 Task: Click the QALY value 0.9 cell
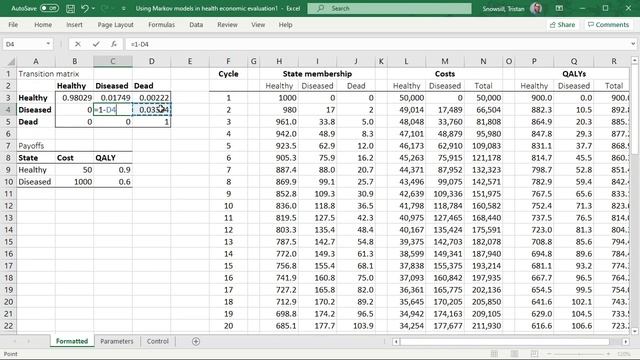[x=113, y=170]
